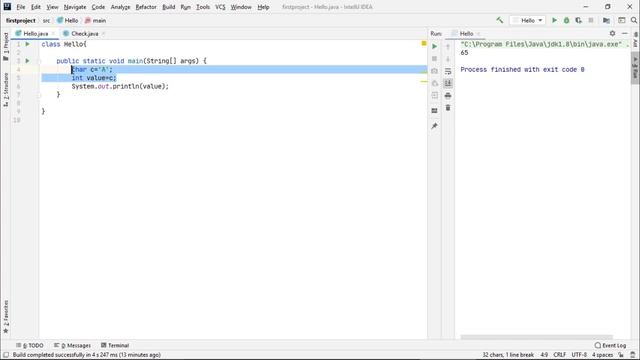Toggle scroll to end in console

tap(448, 83)
